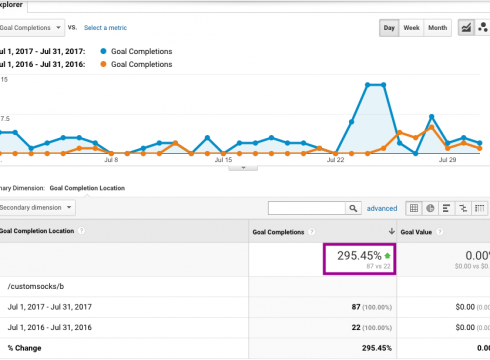The height and width of the screenshot is (360, 490).
Task: Open help icon next to Goal Value
Action: pos(440,232)
